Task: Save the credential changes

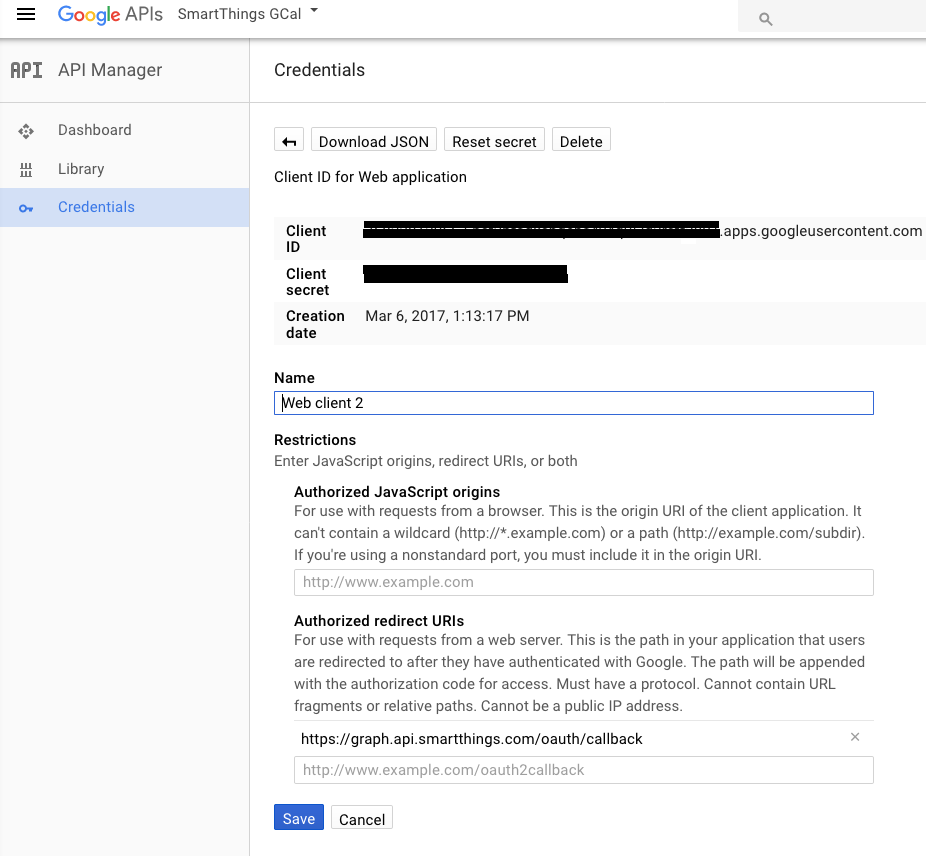Action: [298, 818]
